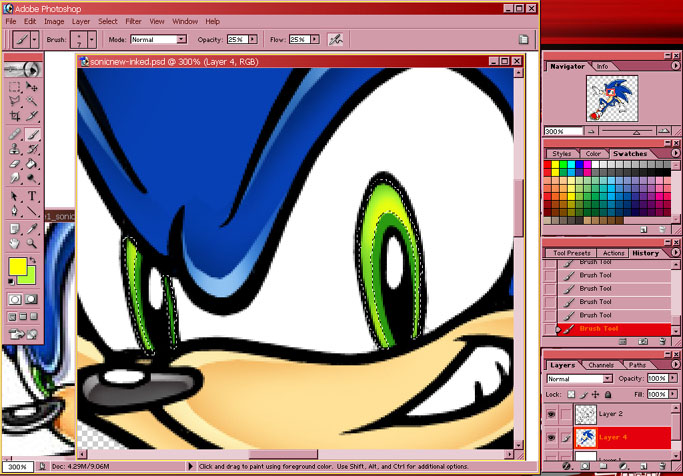Choose the Magic Wand tool

click(x=32, y=101)
